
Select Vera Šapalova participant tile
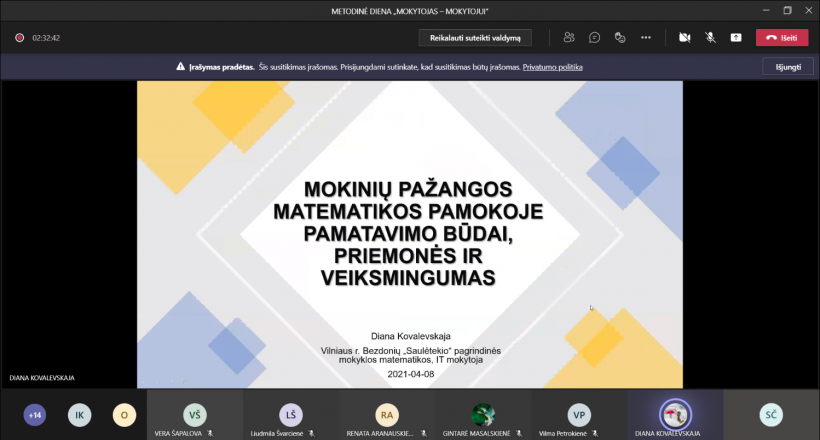click(x=195, y=415)
